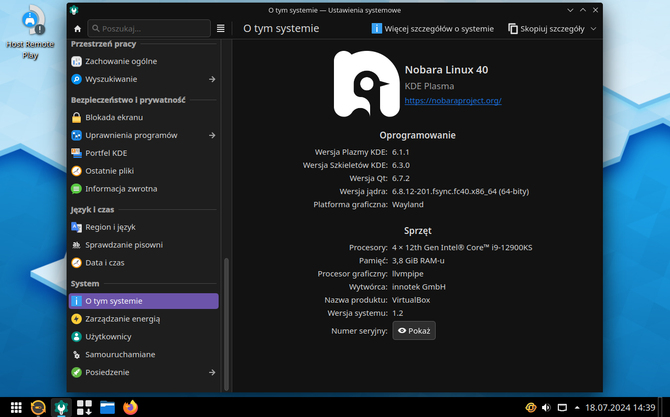Open the yellow helmet app in taskbar
The height and width of the screenshot is (417, 670).
38,408
